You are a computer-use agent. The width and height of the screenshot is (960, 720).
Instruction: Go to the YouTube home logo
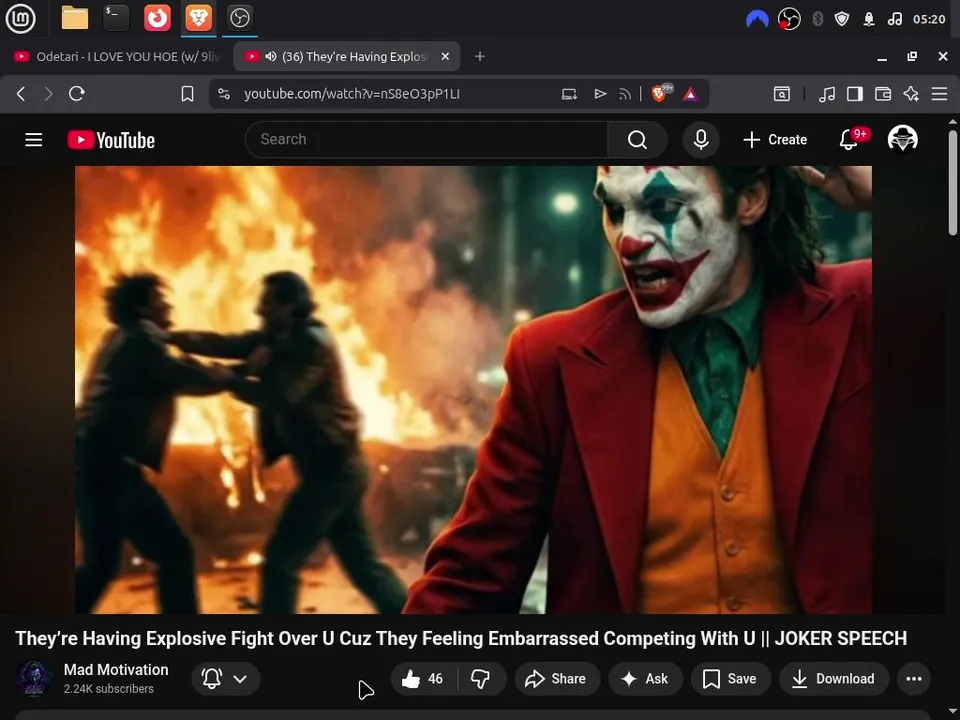point(111,140)
